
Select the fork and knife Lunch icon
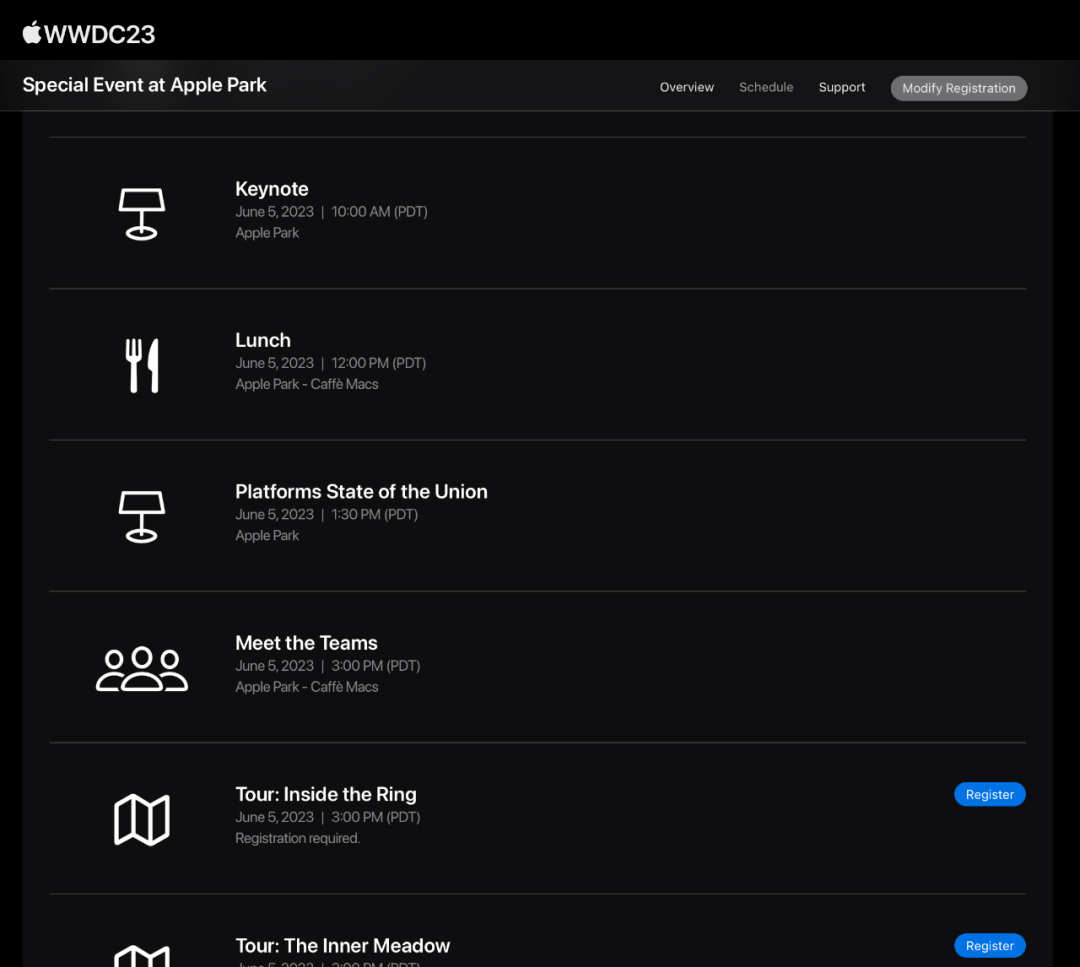(142, 364)
